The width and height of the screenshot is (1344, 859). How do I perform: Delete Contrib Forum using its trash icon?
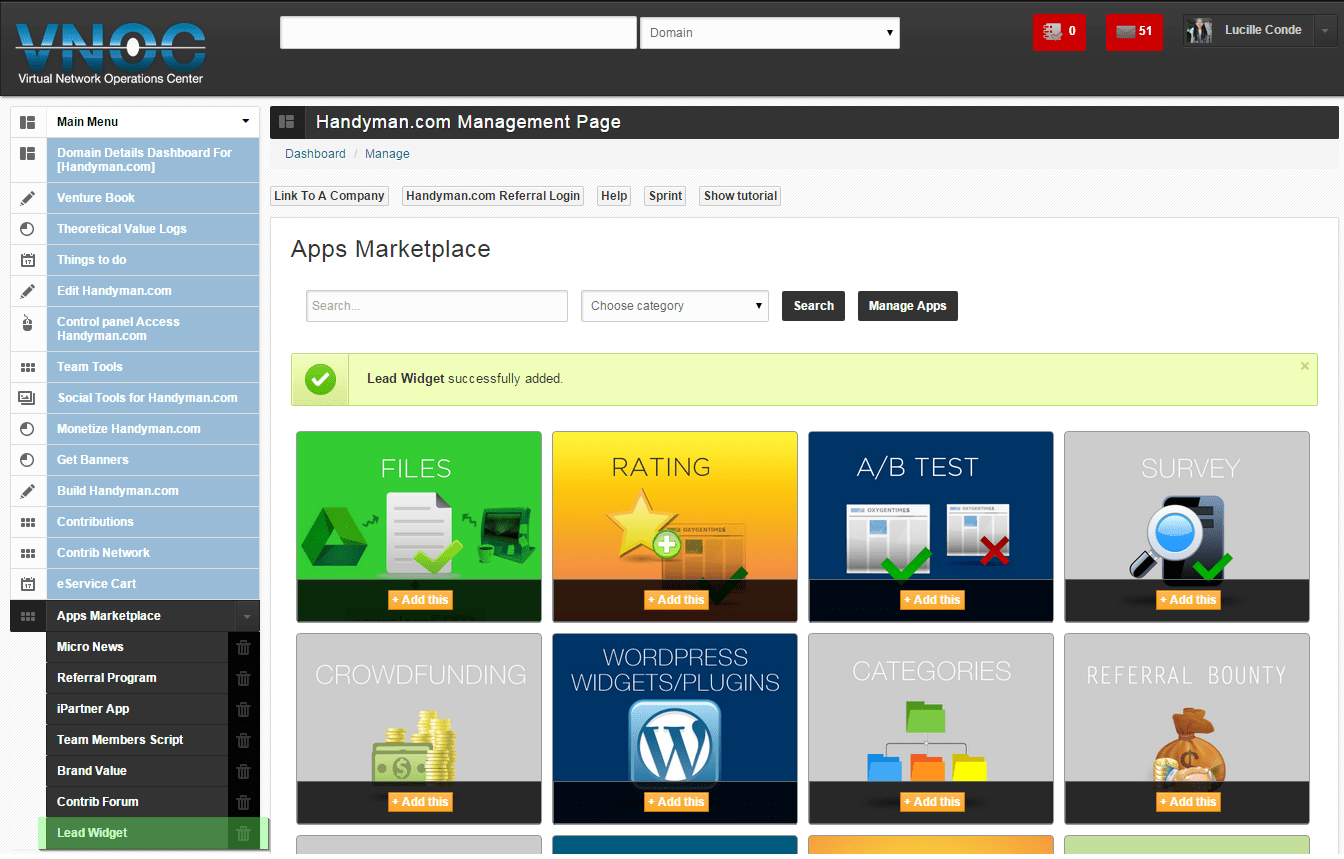pyautogui.click(x=243, y=802)
